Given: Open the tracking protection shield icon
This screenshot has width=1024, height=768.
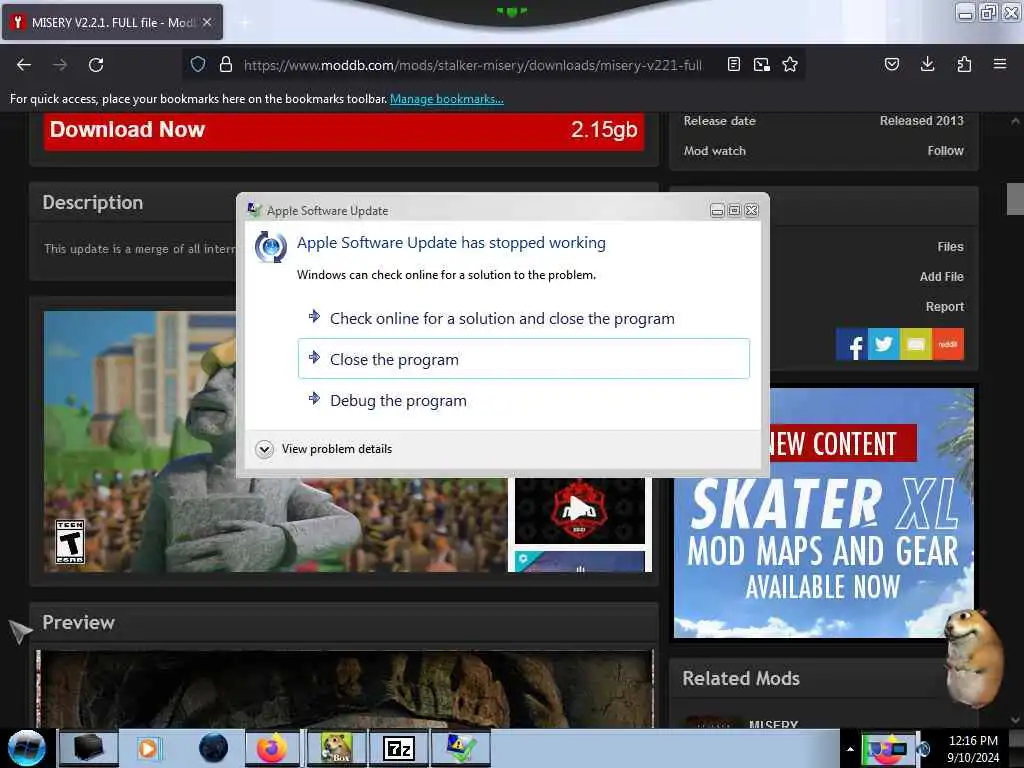Looking at the screenshot, I should pos(198,64).
